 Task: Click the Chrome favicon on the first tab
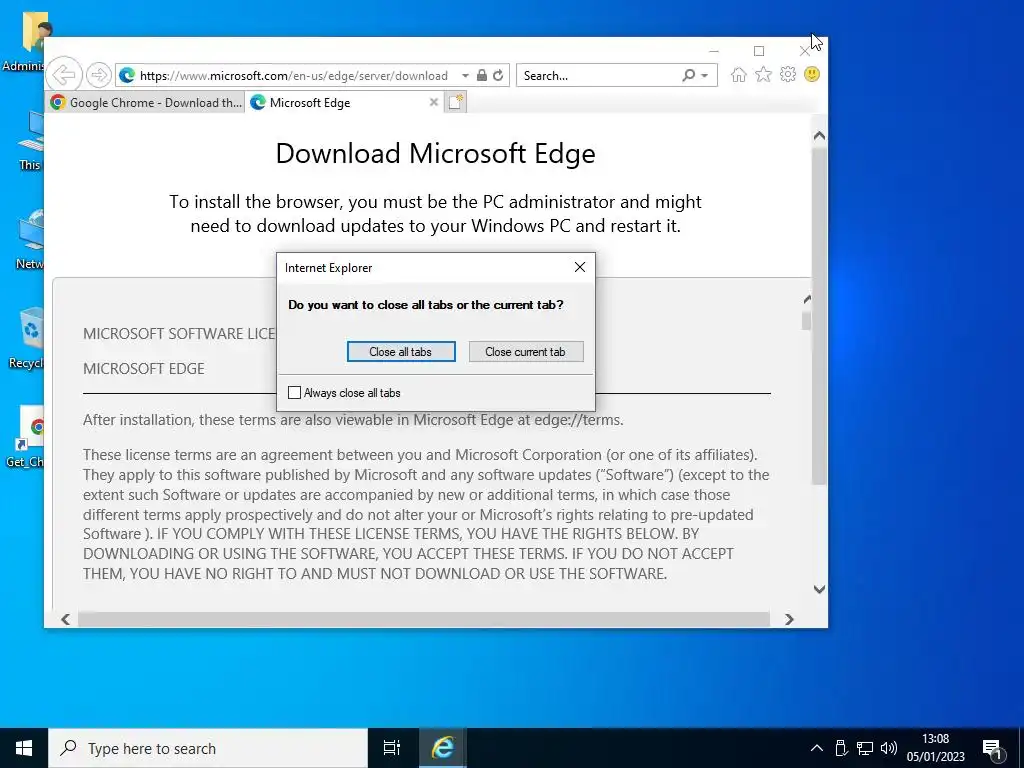58,103
